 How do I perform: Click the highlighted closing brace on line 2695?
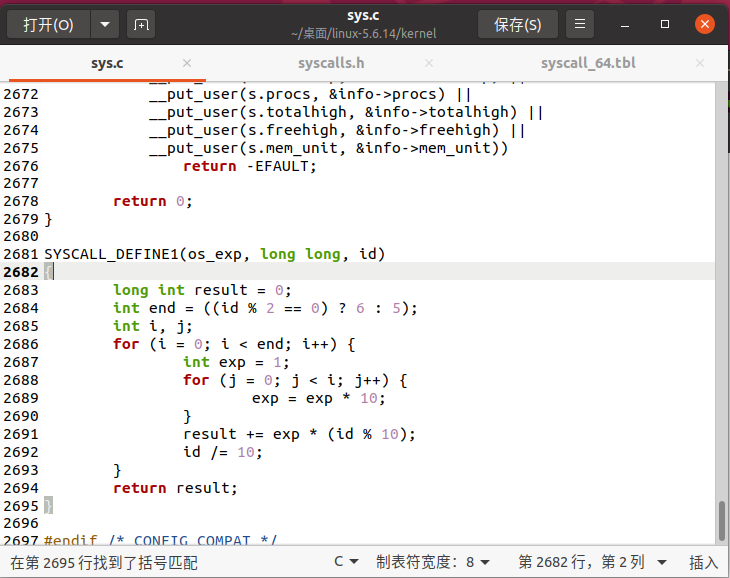48,506
